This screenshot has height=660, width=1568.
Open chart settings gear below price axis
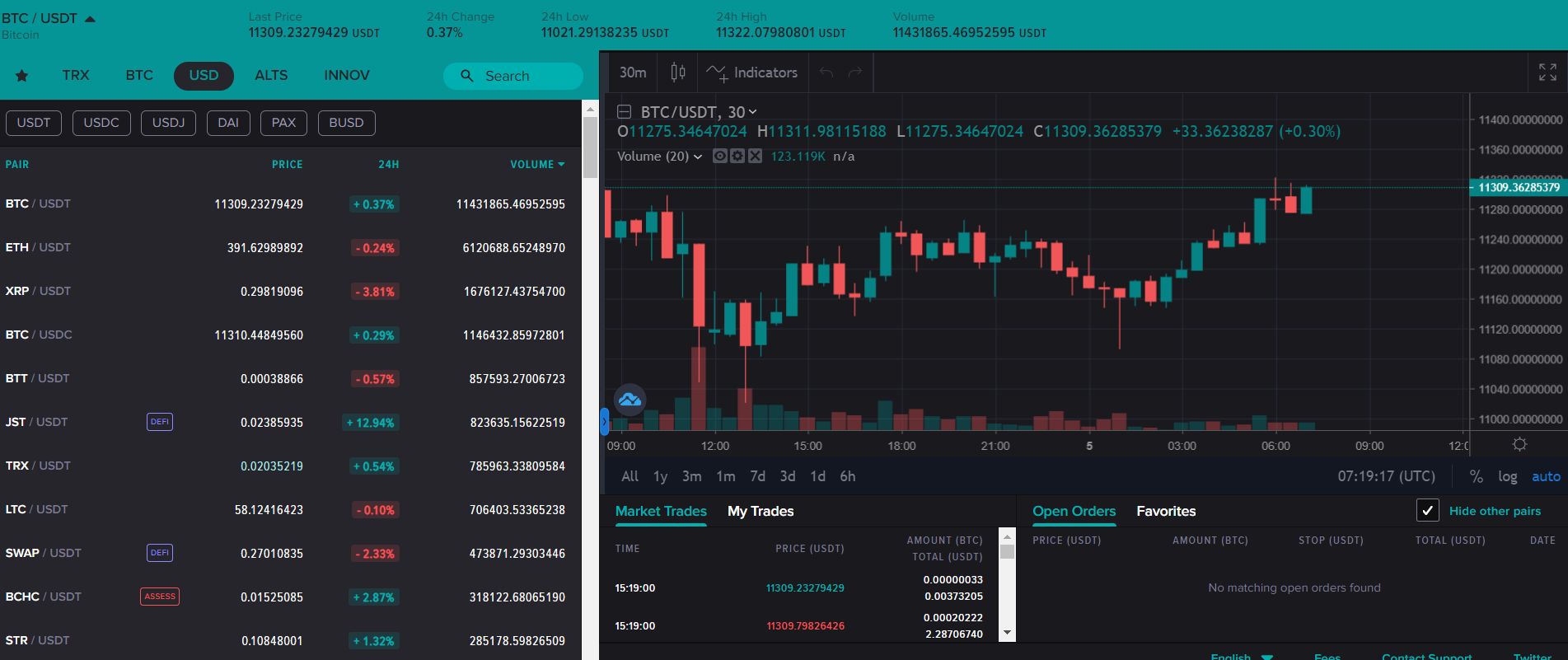[x=1519, y=445]
